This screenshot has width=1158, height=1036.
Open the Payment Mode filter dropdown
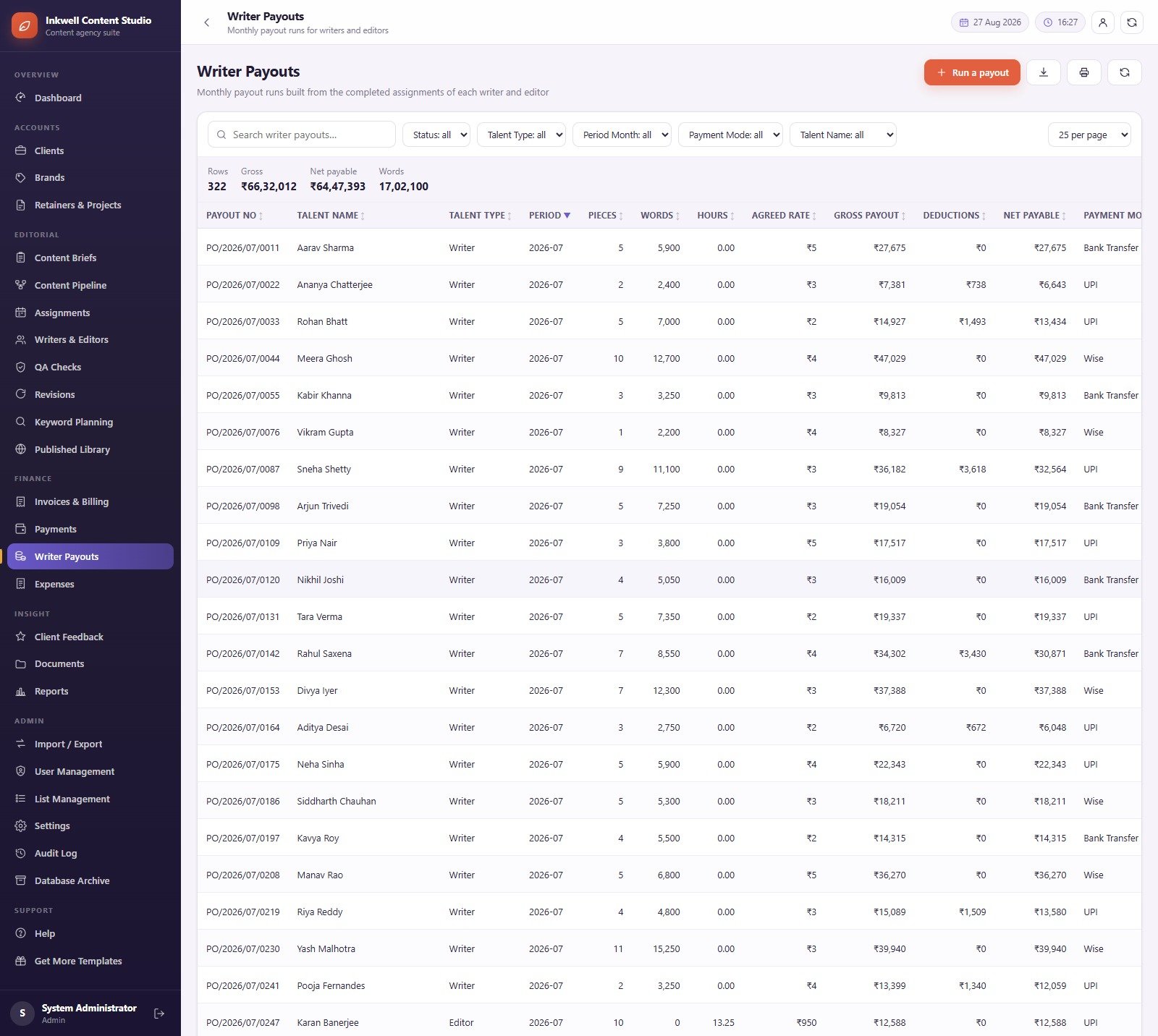tap(730, 135)
